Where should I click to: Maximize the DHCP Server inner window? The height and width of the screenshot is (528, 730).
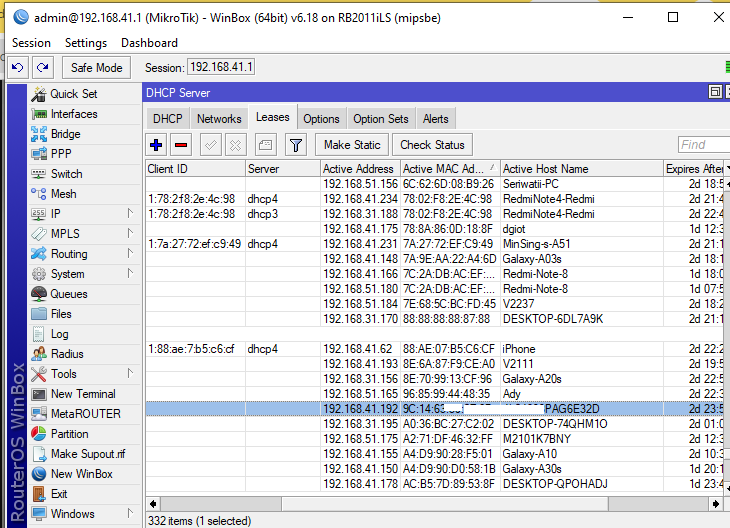click(715, 92)
